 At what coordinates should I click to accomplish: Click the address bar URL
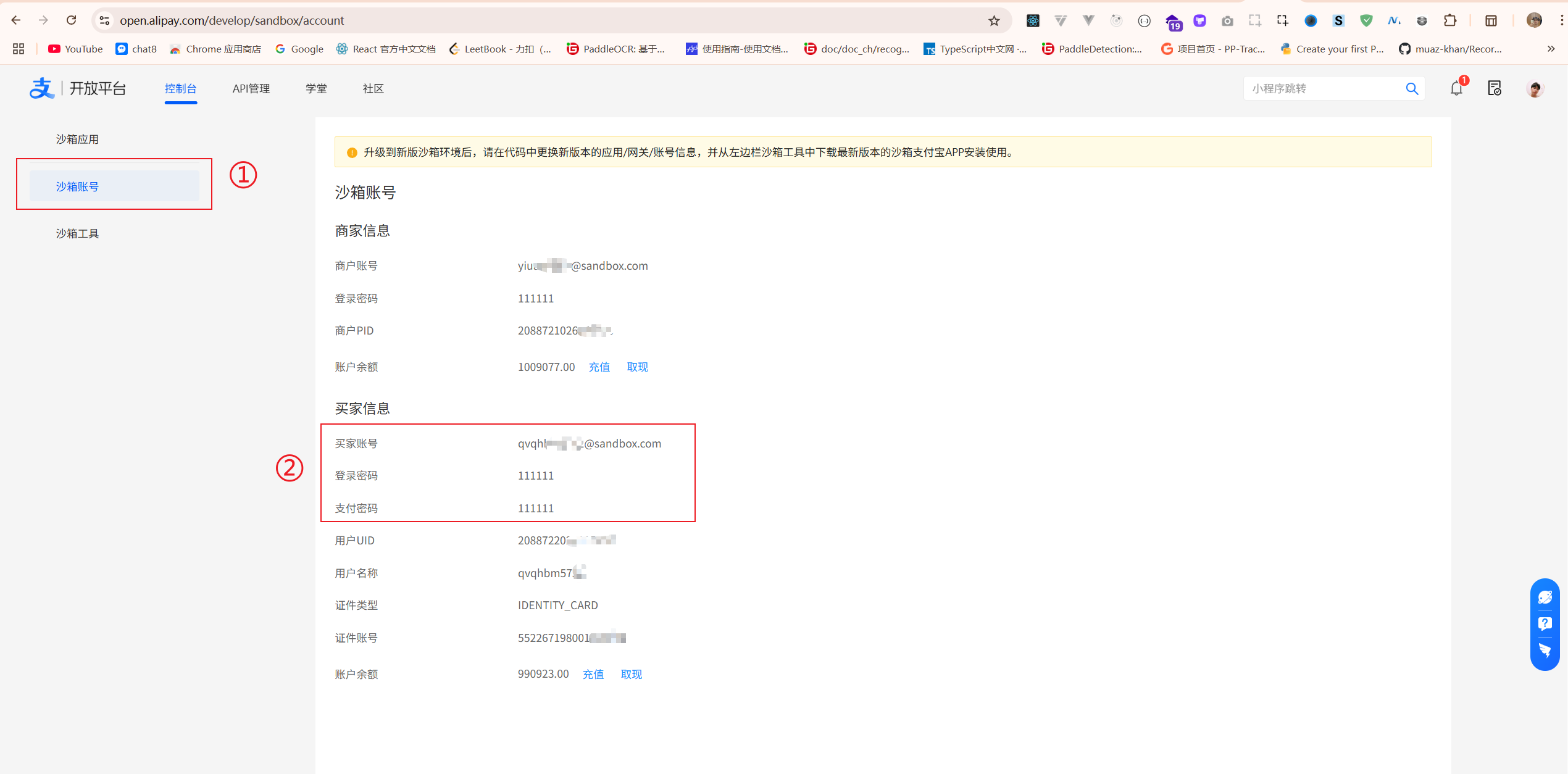232,20
